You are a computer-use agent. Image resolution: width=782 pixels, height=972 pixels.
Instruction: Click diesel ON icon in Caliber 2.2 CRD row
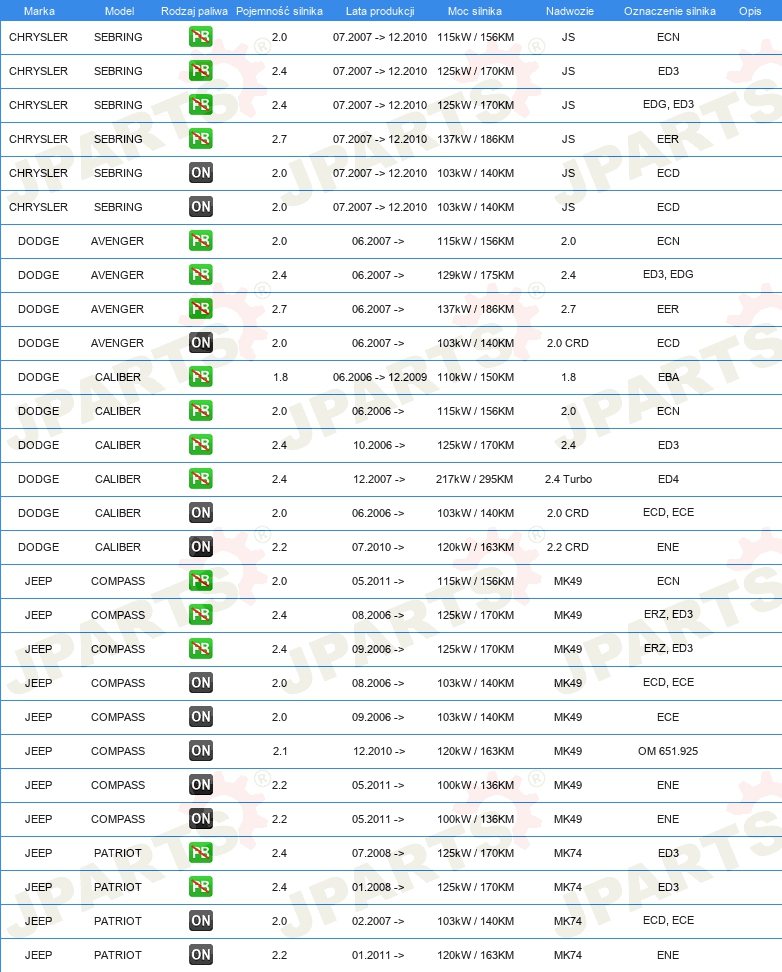(x=200, y=547)
